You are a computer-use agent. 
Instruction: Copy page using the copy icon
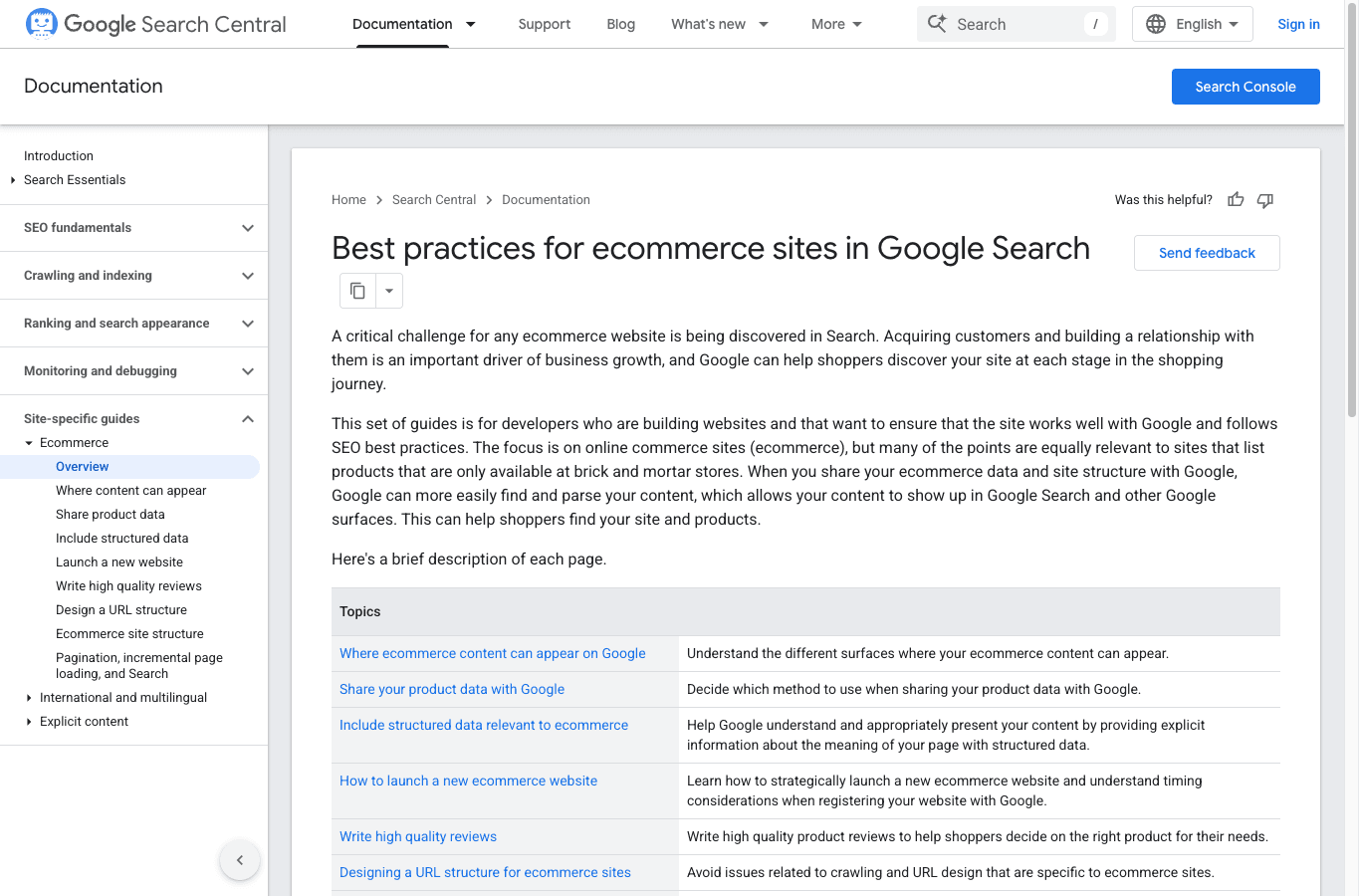[357, 291]
